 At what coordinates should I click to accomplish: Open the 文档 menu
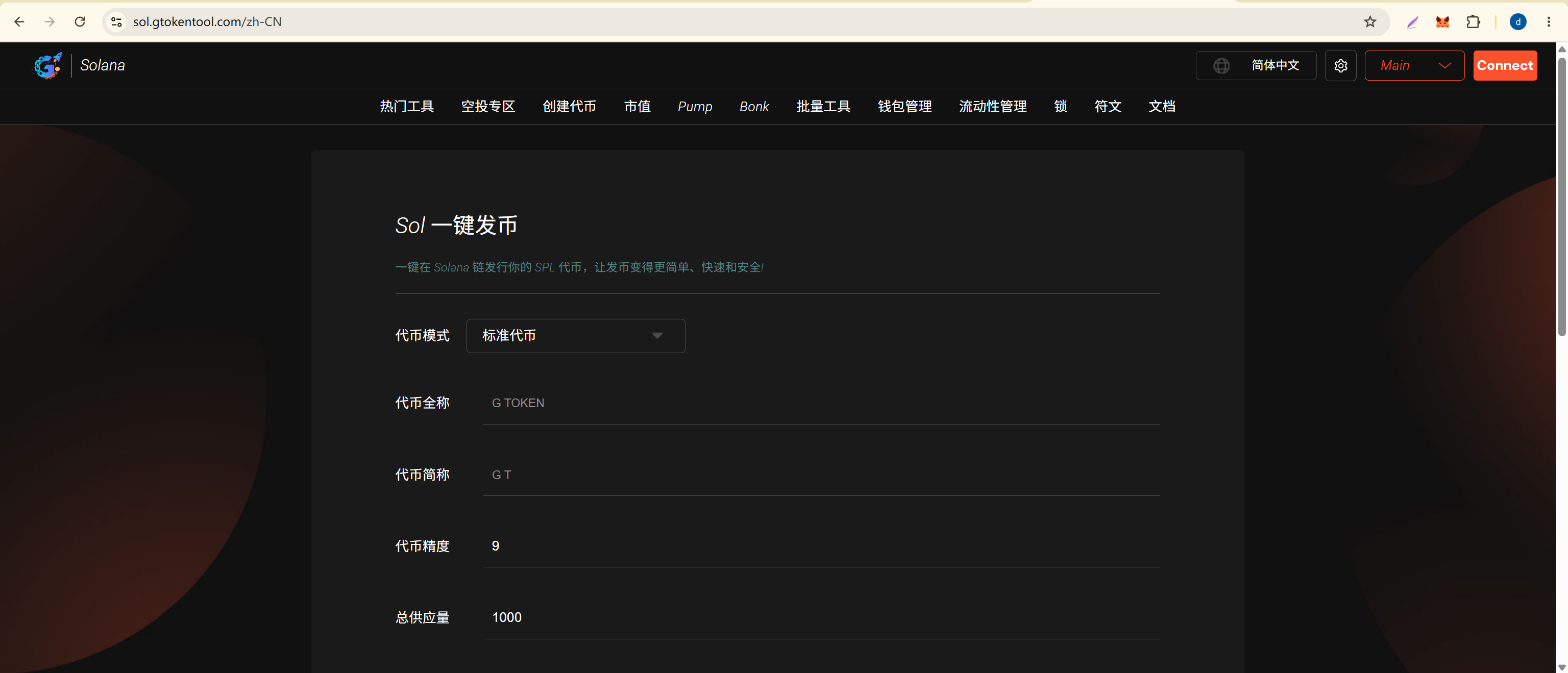tap(1162, 107)
